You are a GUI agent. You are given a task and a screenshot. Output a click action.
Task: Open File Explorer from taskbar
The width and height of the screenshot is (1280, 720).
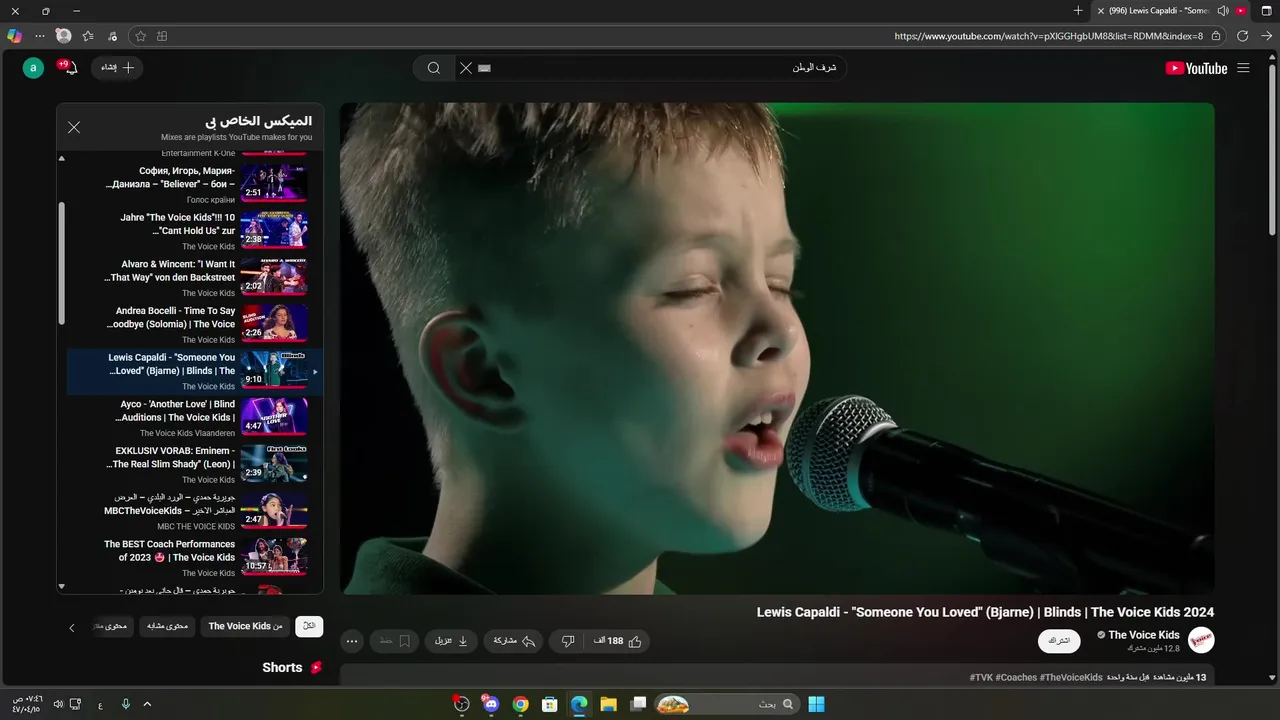[608, 704]
